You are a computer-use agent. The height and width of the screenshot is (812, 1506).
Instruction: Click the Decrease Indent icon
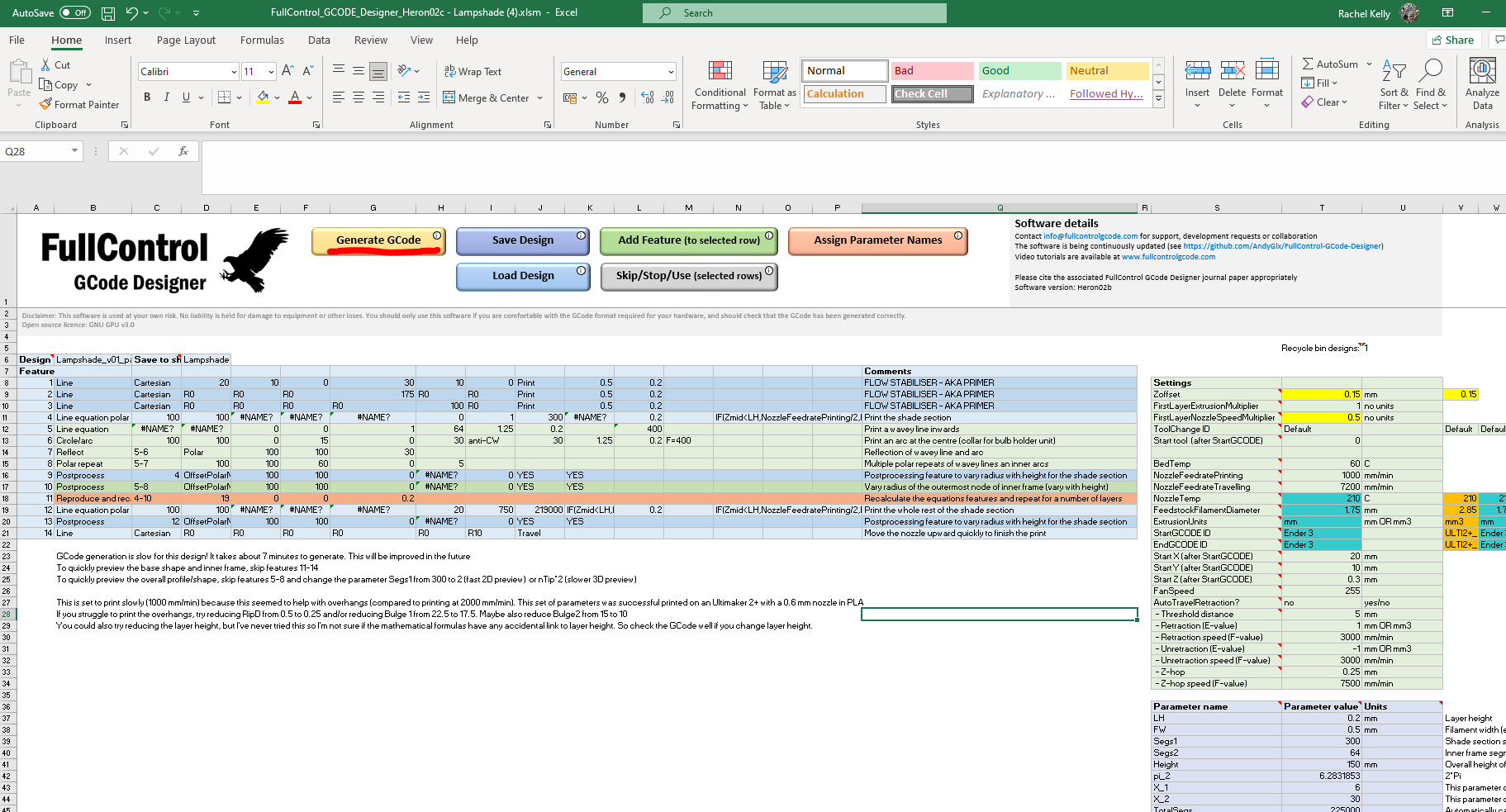click(404, 97)
